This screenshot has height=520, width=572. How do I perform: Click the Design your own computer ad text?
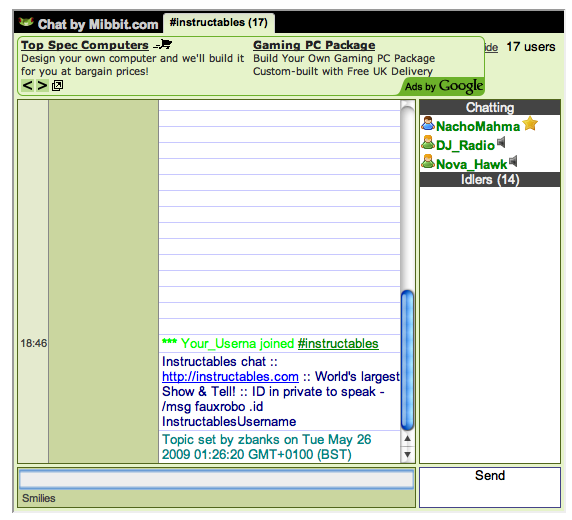pos(132,65)
